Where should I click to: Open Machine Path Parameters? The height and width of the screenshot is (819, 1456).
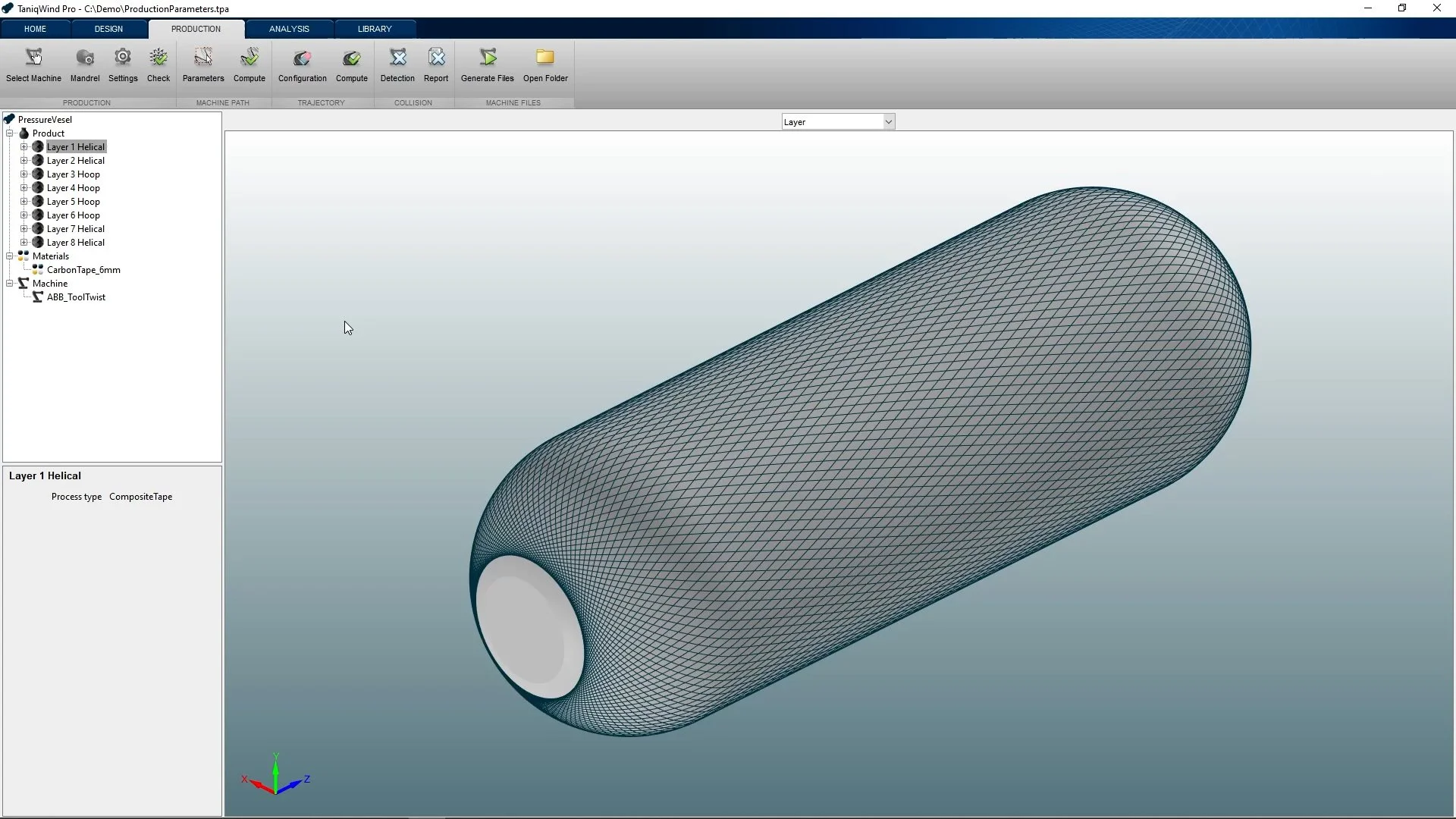tap(203, 58)
